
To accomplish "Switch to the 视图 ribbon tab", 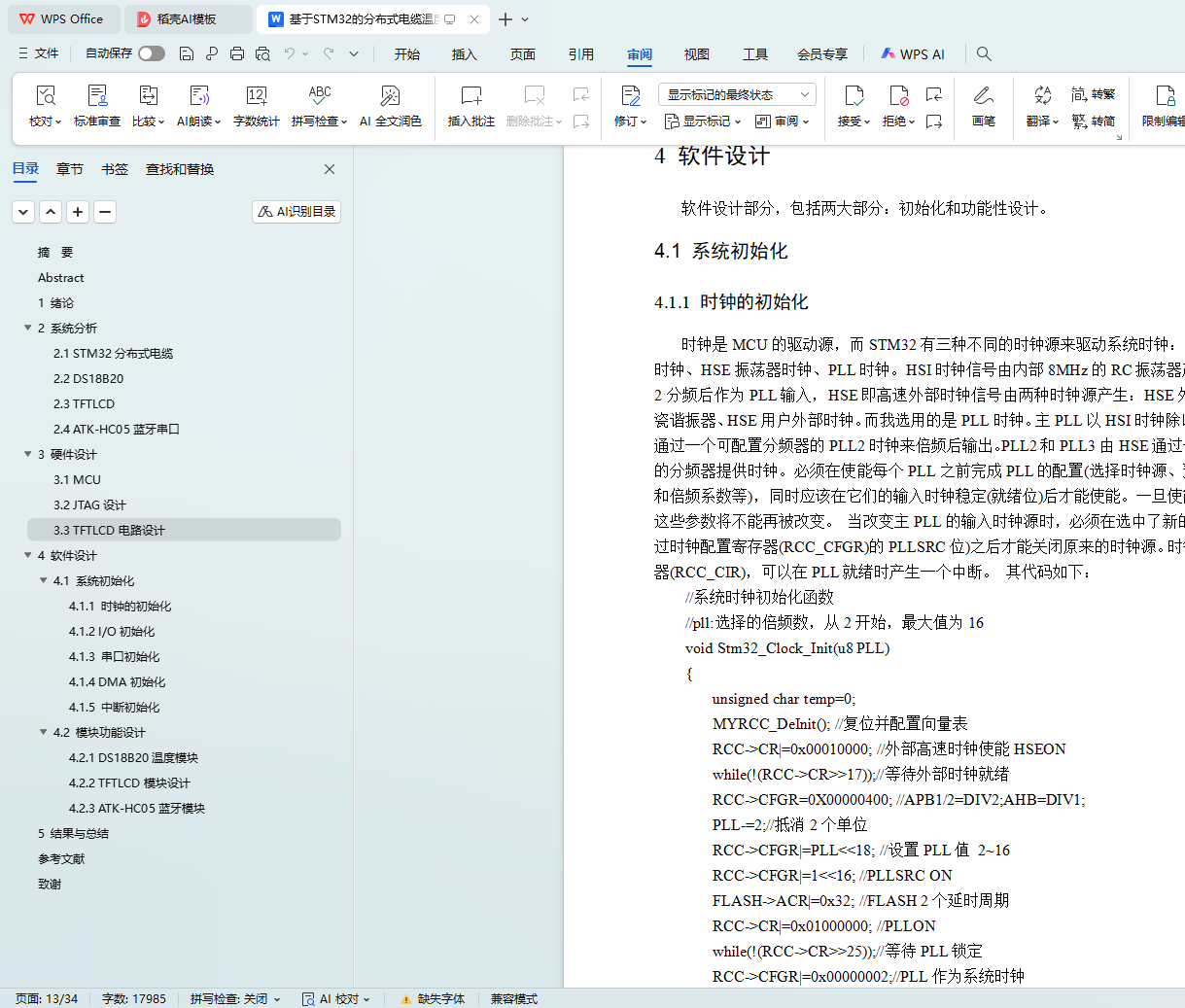I will point(696,54).
